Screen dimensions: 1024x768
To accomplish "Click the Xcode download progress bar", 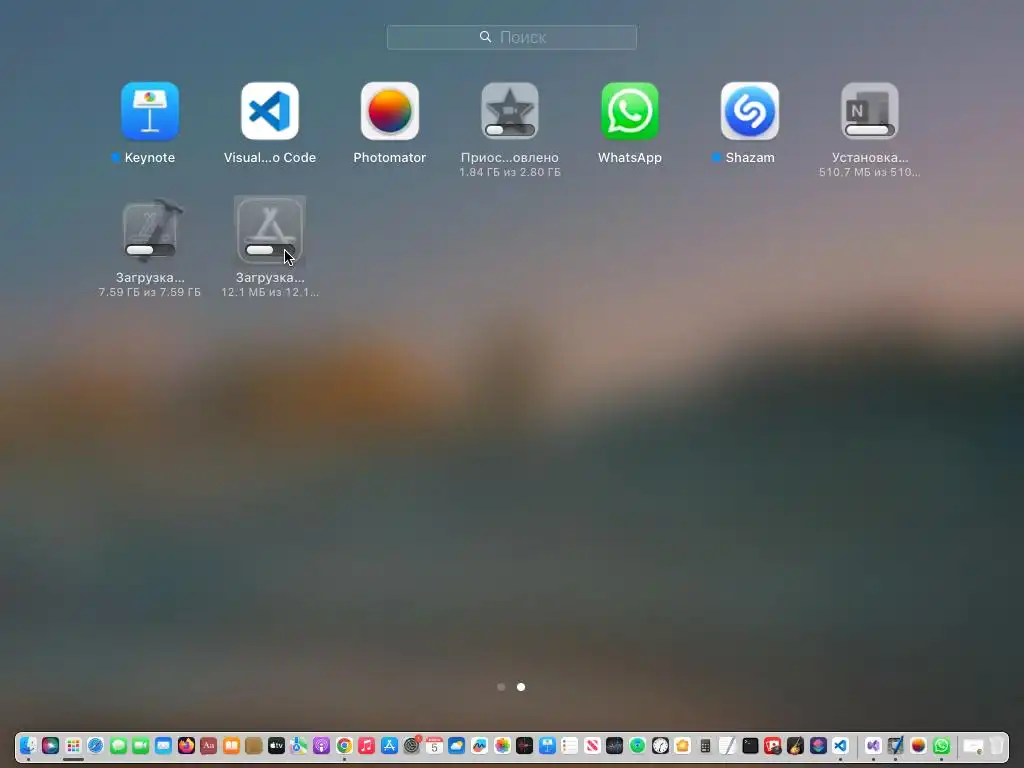I will [x=150, y=250].
